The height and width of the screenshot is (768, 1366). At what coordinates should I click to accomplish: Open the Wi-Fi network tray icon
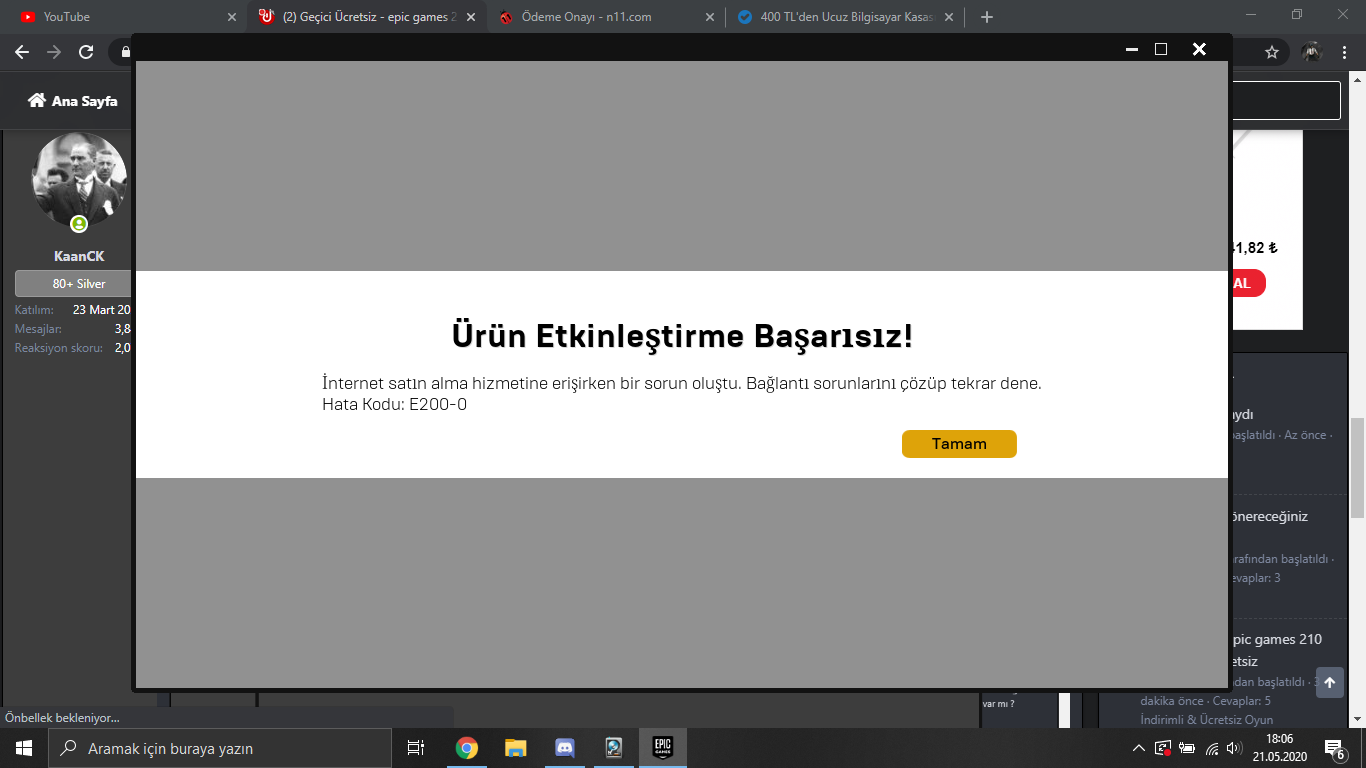click(x=1212, y=748)
